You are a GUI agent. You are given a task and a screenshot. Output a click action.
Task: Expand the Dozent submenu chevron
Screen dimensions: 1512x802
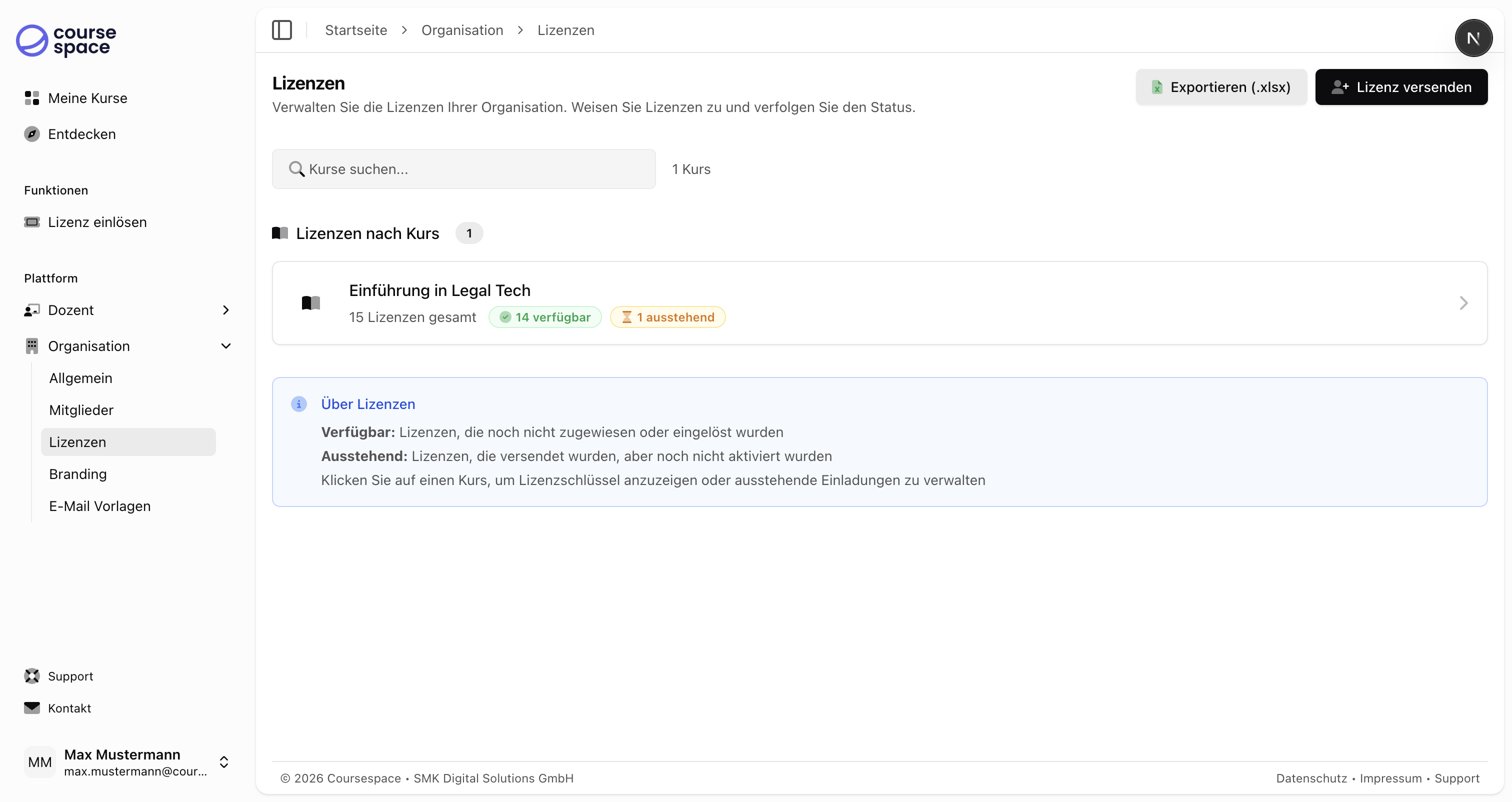click(x=226, y=310)
